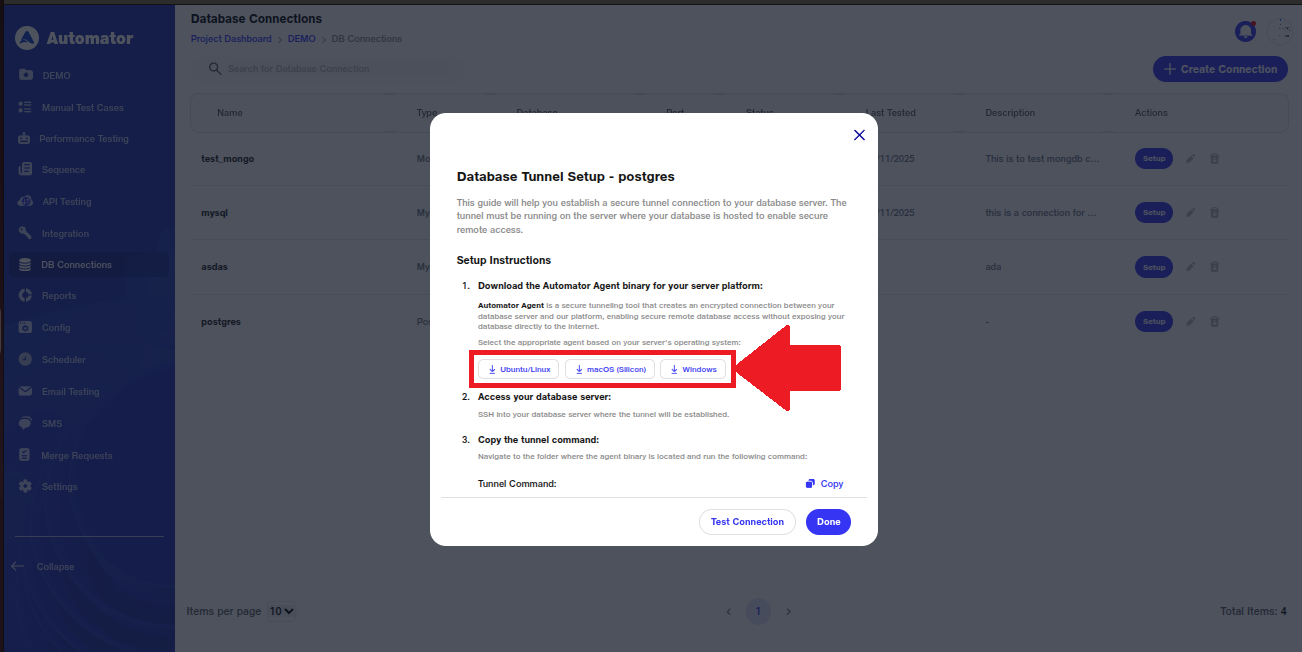Screen dimensions: 1302x652
Task: Expand the Items per page dropdown
Action: click(282, 611)
